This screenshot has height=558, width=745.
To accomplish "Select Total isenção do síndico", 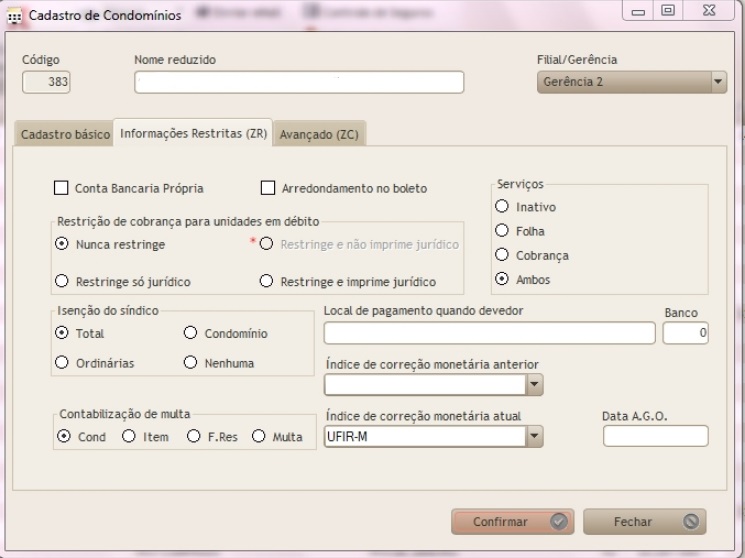I will click(61, 333).
